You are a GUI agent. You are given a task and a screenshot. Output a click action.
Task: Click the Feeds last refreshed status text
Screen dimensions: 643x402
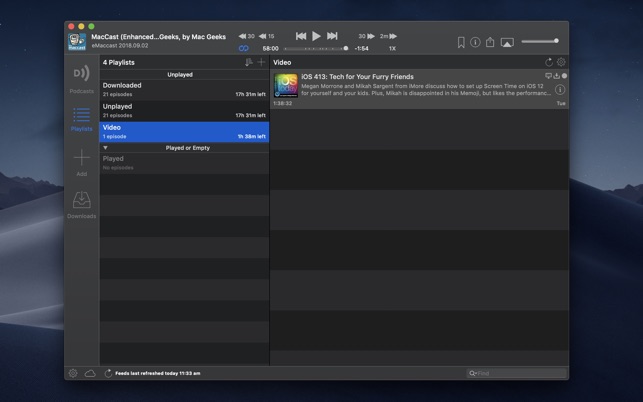pos(158,373)
